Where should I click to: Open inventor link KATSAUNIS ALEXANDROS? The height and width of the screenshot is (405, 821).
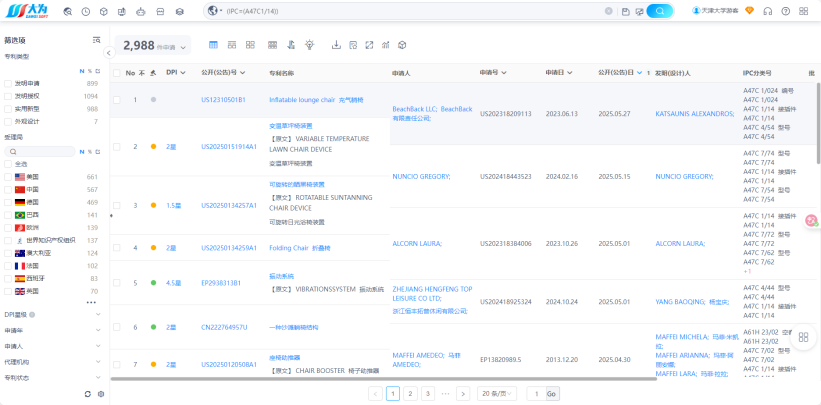pos(695,114)
